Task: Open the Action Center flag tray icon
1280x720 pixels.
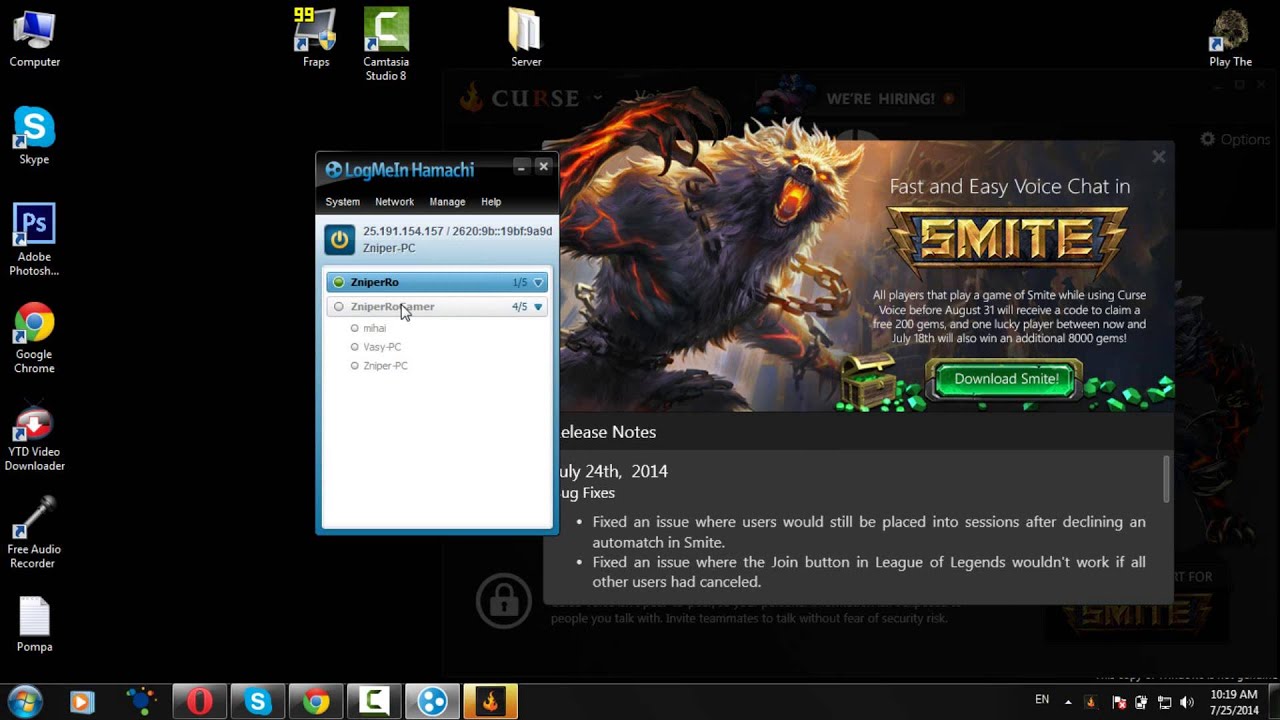Action: [x=1118, y=702]
